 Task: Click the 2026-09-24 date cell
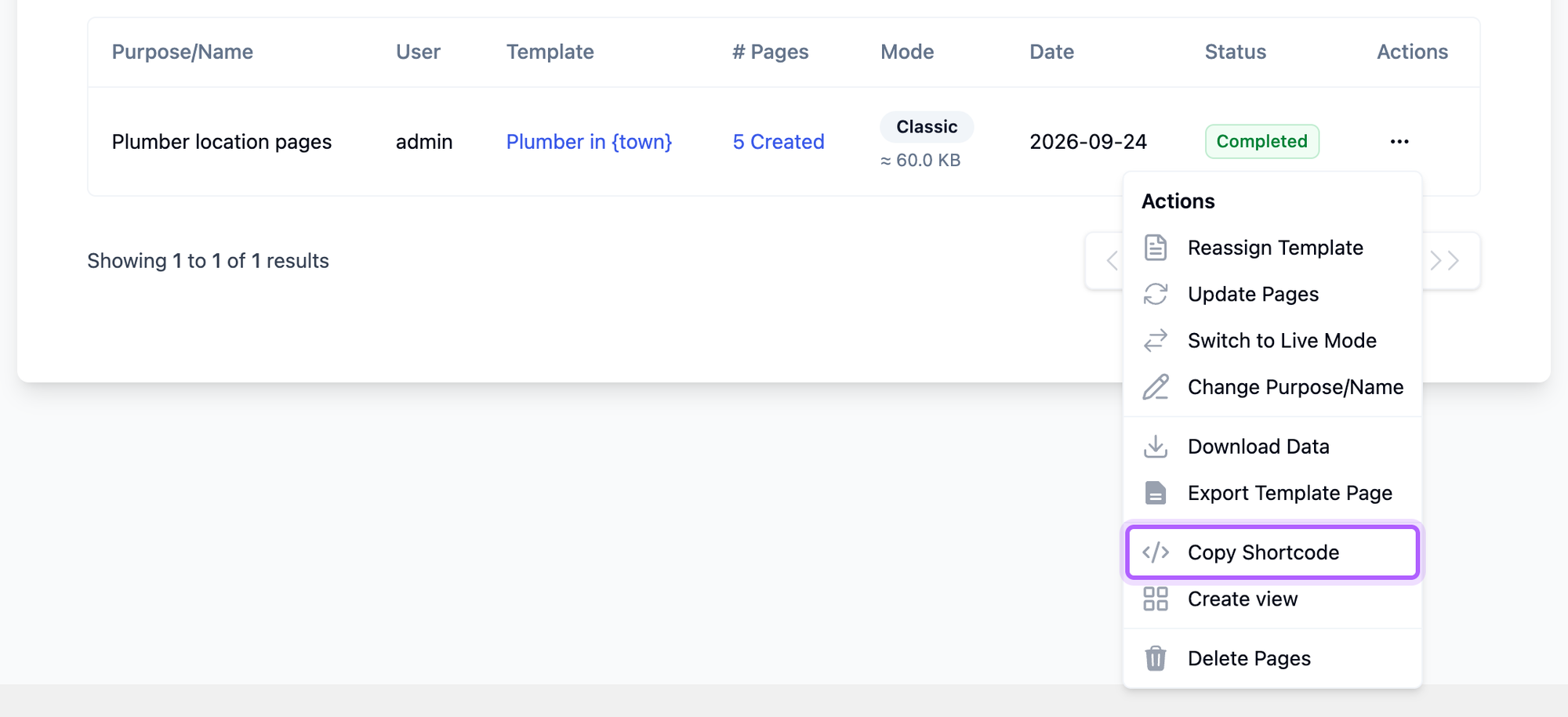click(x=1088, y=142)
